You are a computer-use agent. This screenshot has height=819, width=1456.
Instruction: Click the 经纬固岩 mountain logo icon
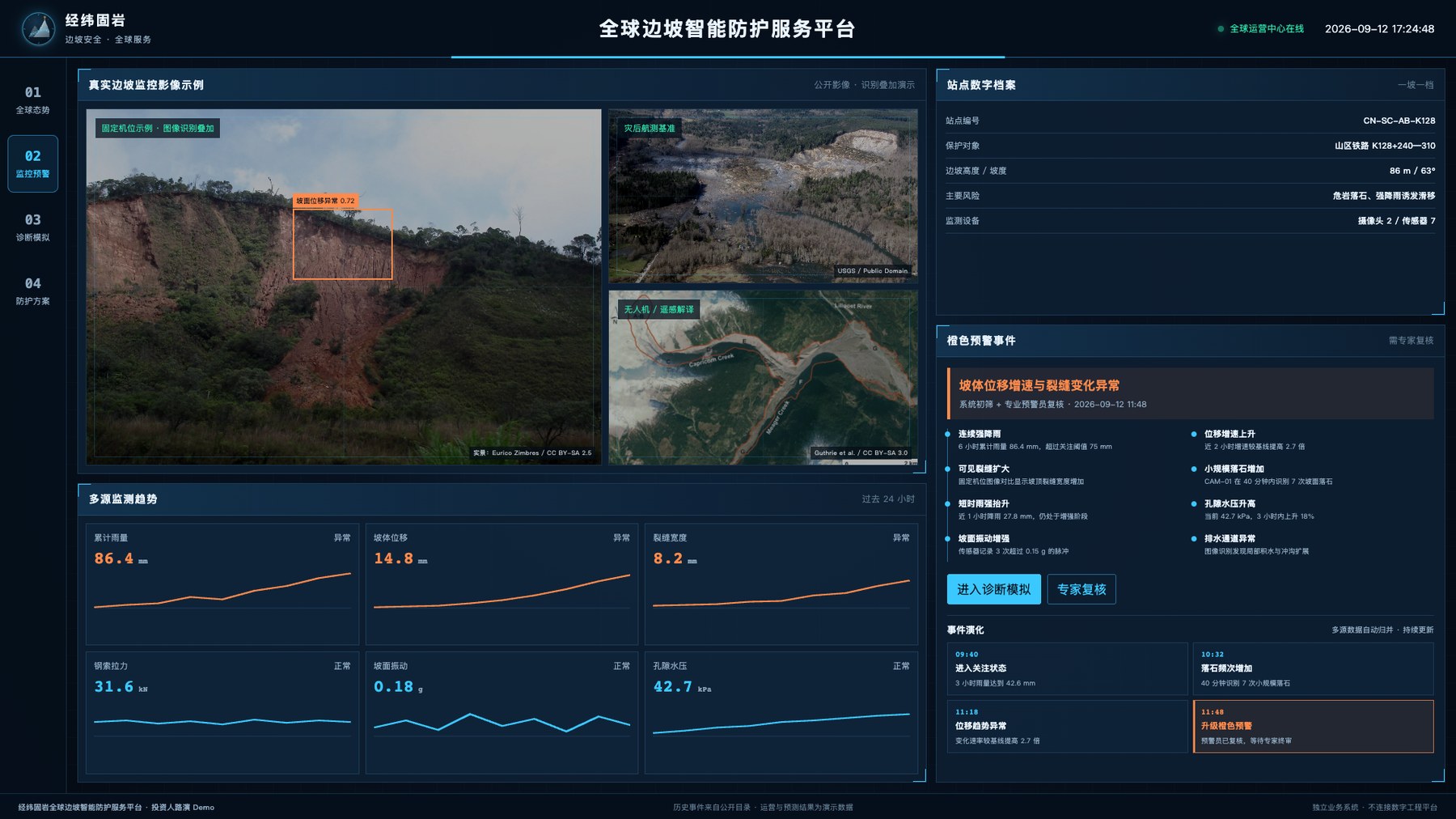(x=38, y=28)
